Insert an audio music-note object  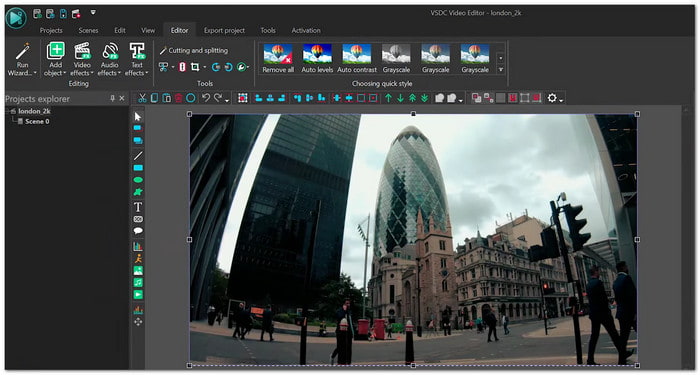pyautogui.click(x=138, y=283)
